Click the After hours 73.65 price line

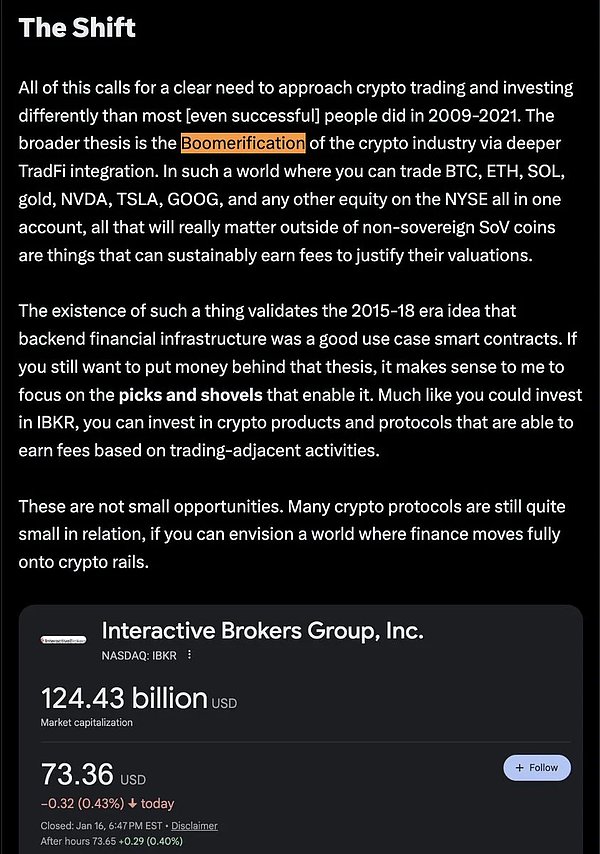[112, 841]
